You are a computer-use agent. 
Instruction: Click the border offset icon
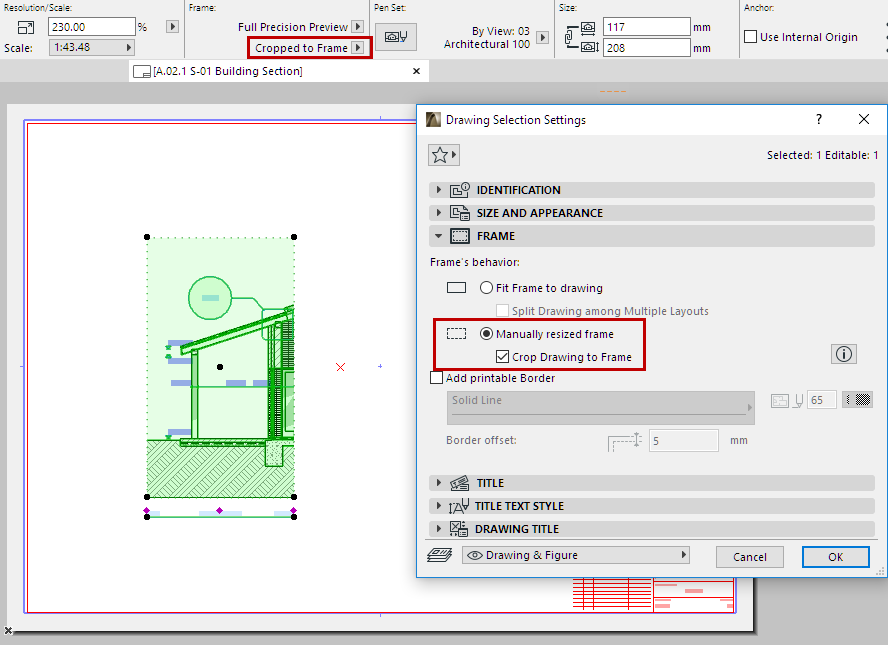625,441
